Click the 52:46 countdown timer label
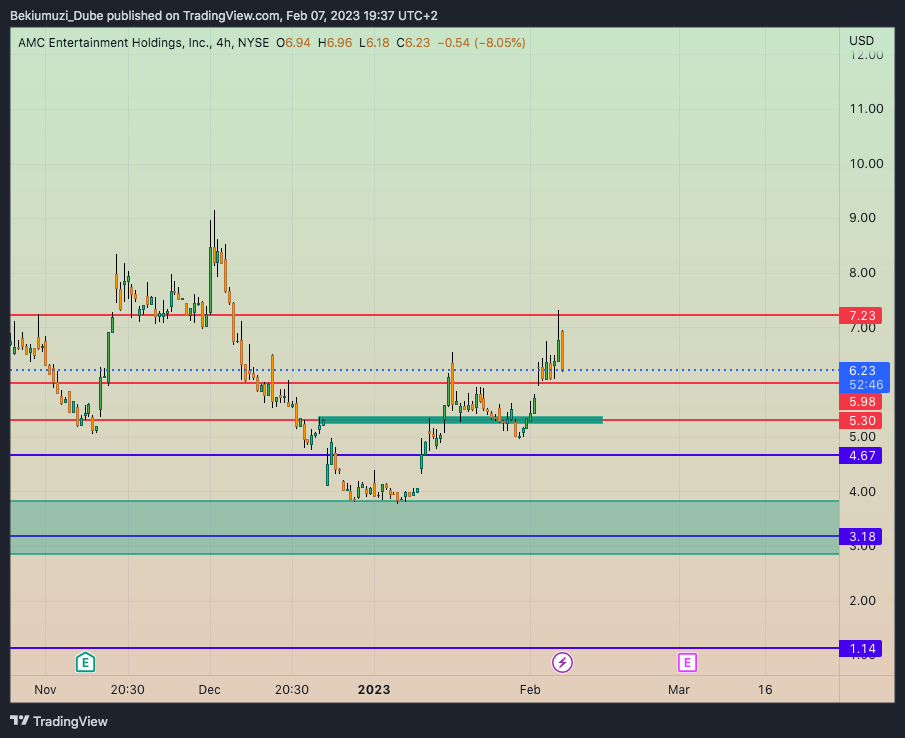Image resolution: width=905 pixels, height=738 pixels. [x=866, y=385]
